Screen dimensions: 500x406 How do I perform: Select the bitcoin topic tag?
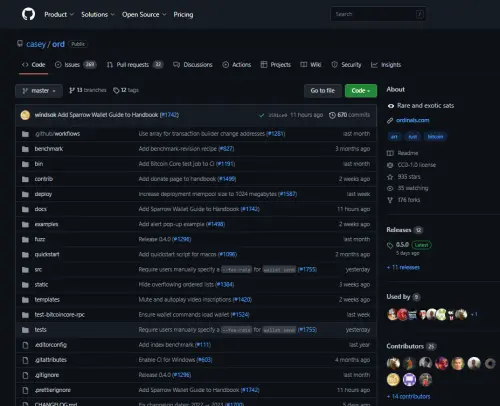[435, 137]
